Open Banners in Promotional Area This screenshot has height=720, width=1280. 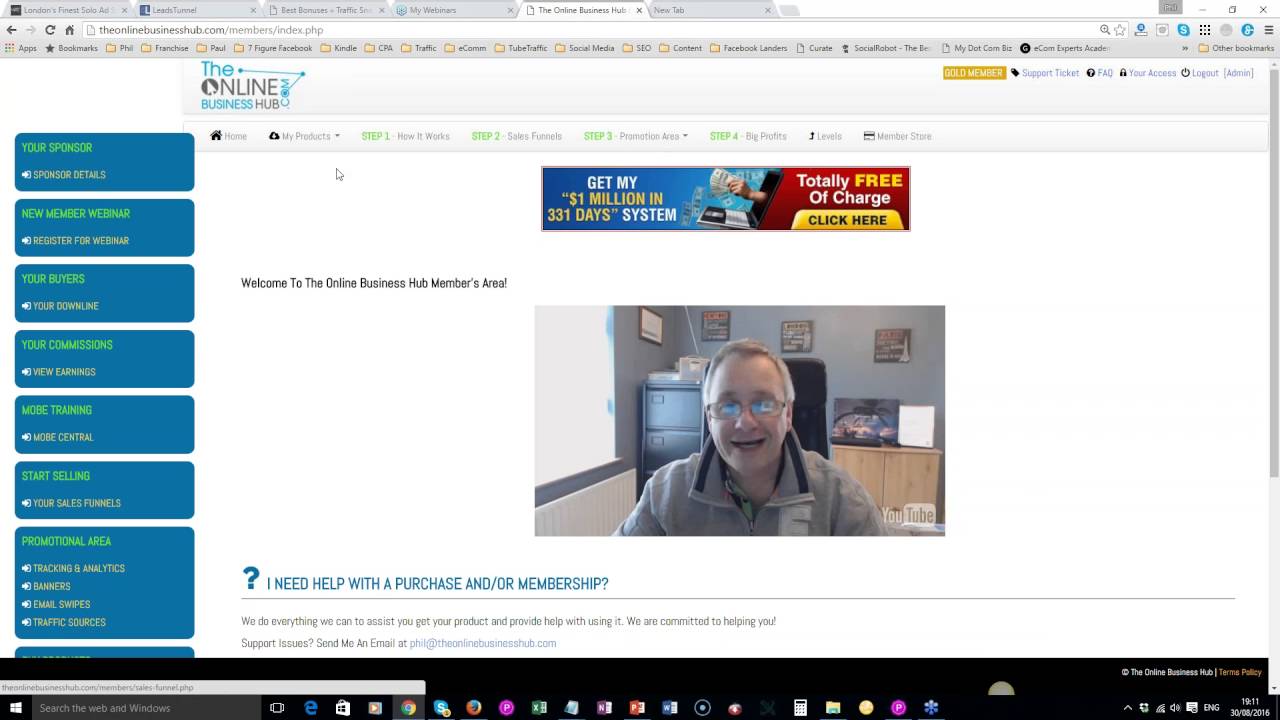click(46, 586)
